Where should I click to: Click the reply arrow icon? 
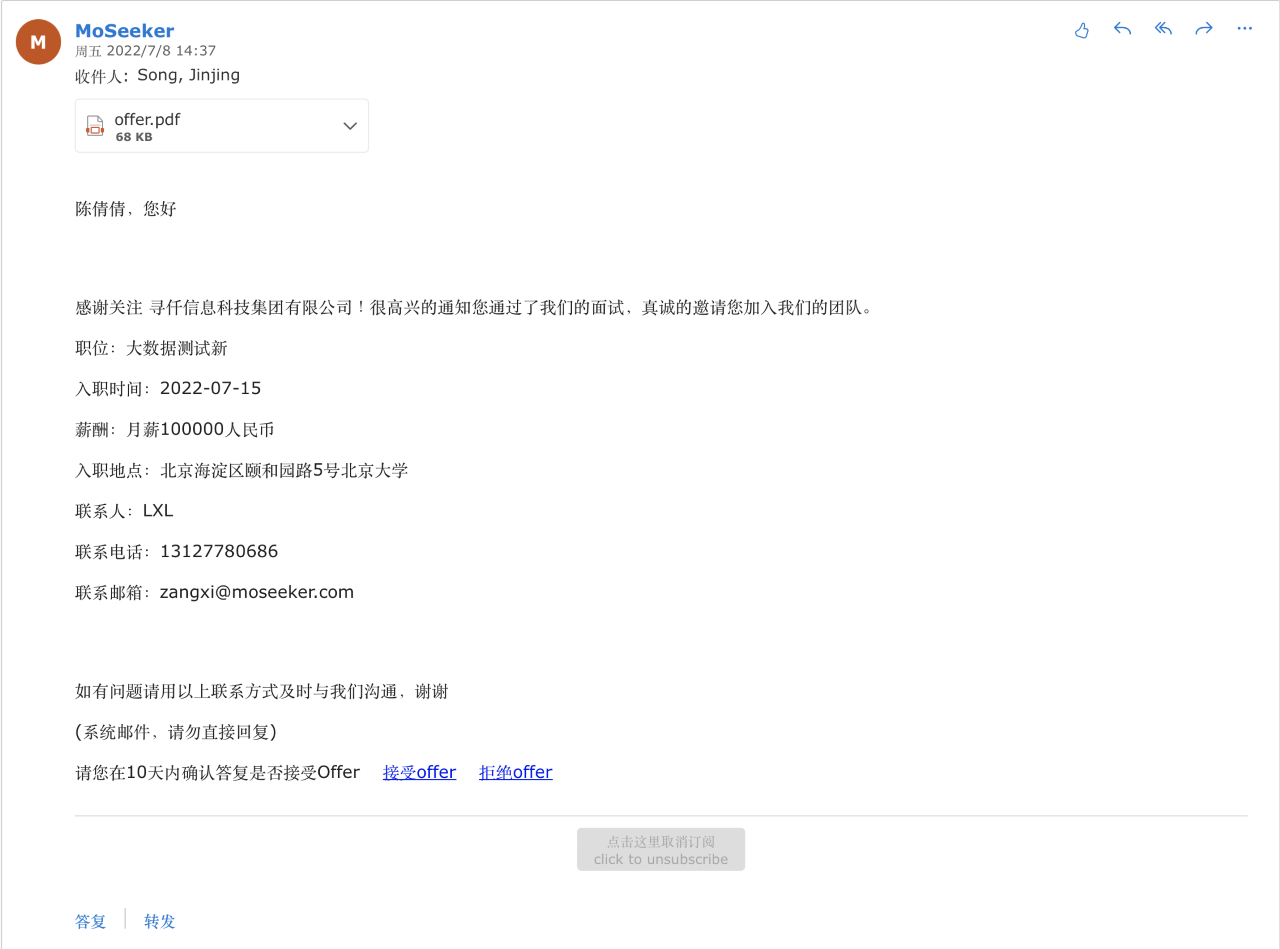(1122, 29)
